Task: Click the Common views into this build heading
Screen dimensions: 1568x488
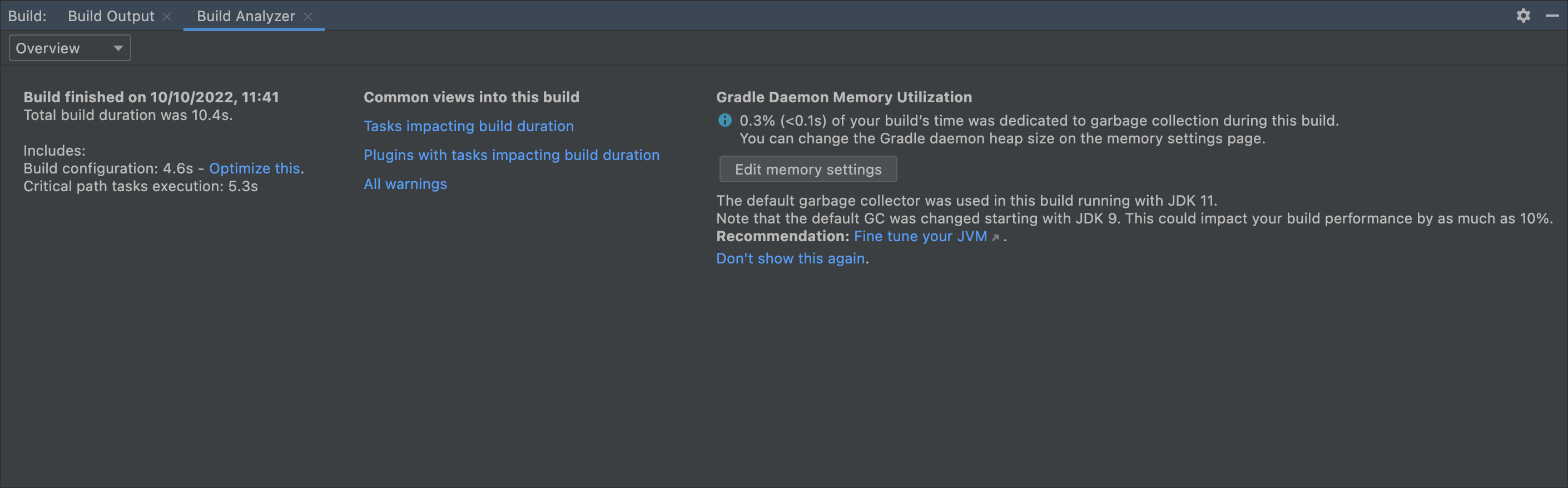Action: [471, 97]
